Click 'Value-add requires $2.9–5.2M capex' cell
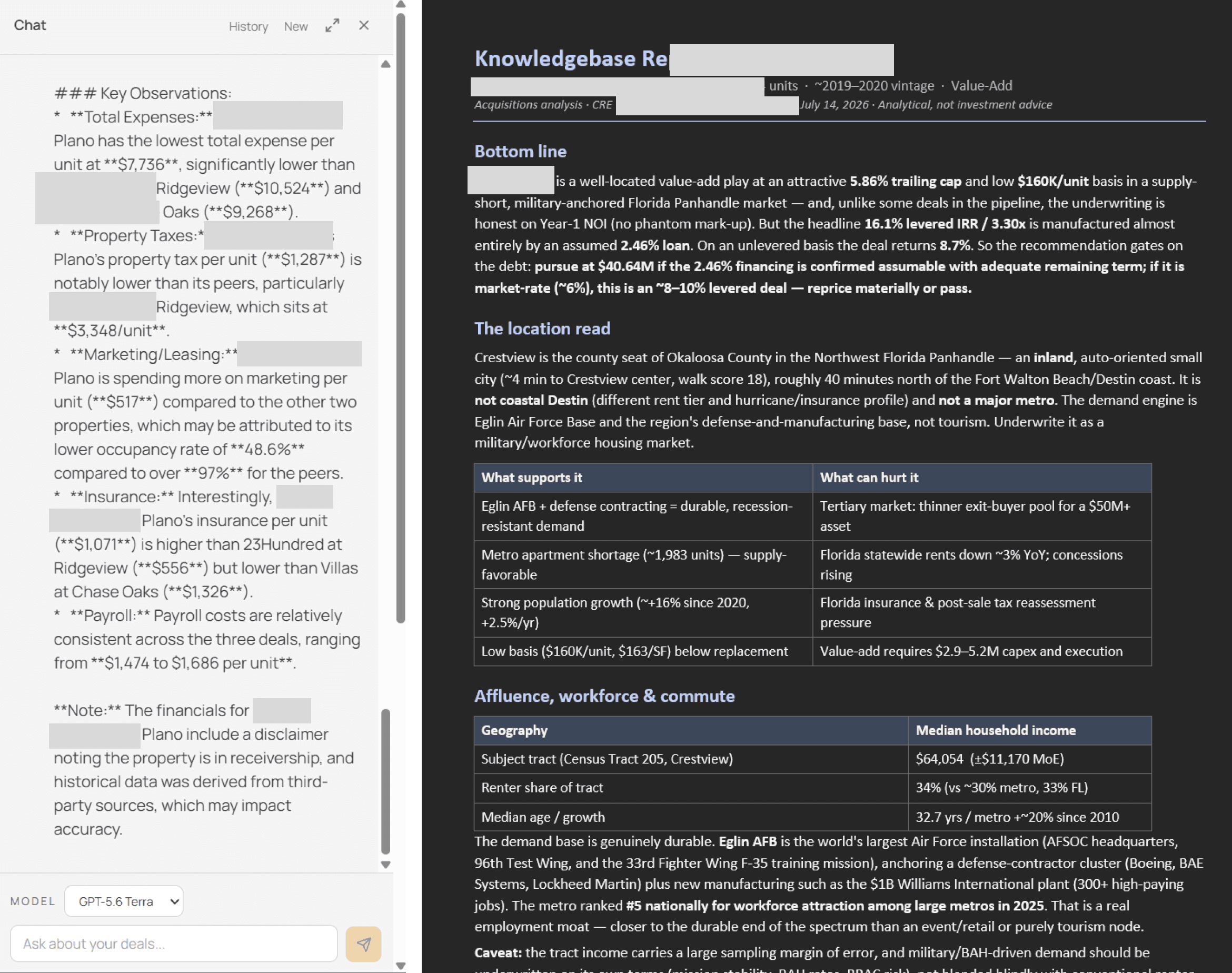This screenshot has width=1232, height=973. click(982, 651)
